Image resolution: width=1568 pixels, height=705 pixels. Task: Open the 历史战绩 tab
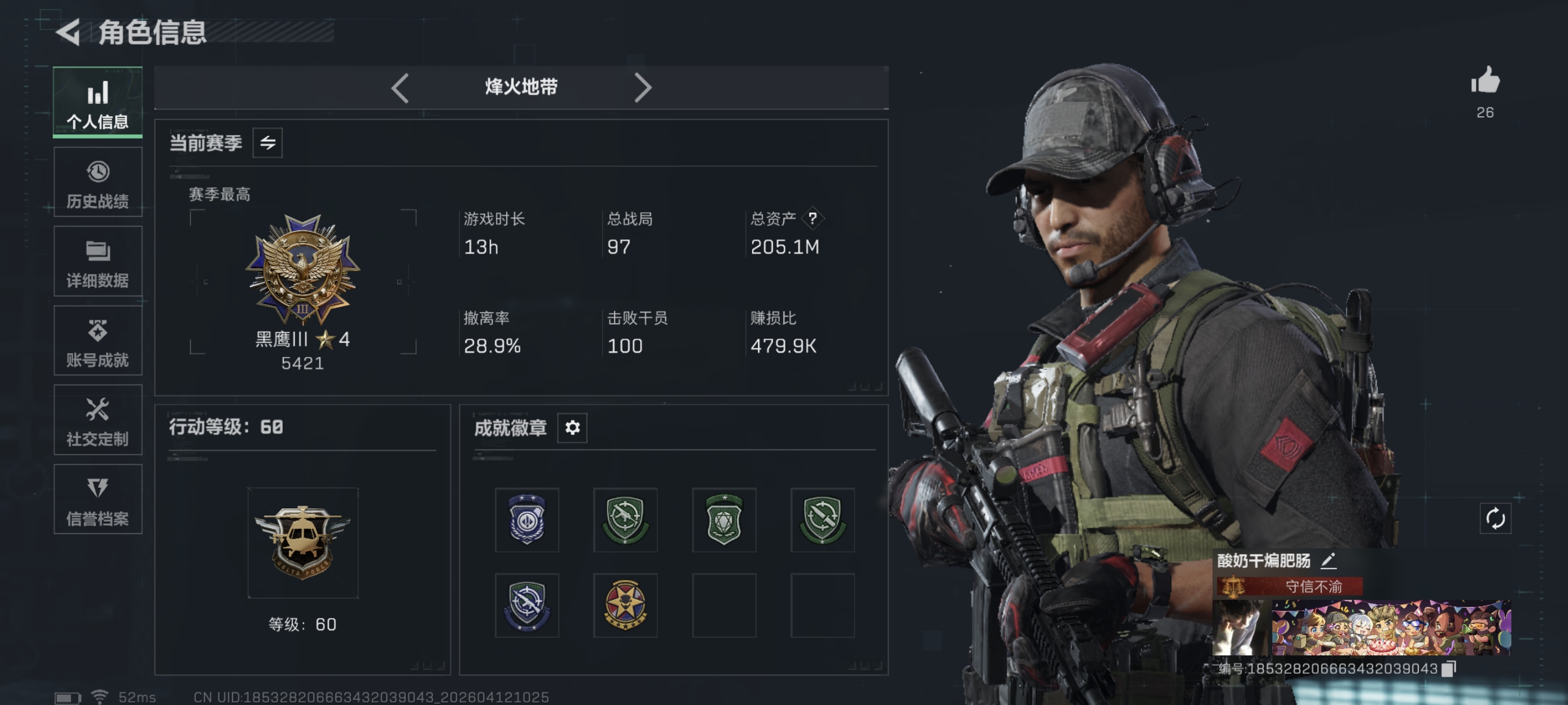(x=97, y=182)
